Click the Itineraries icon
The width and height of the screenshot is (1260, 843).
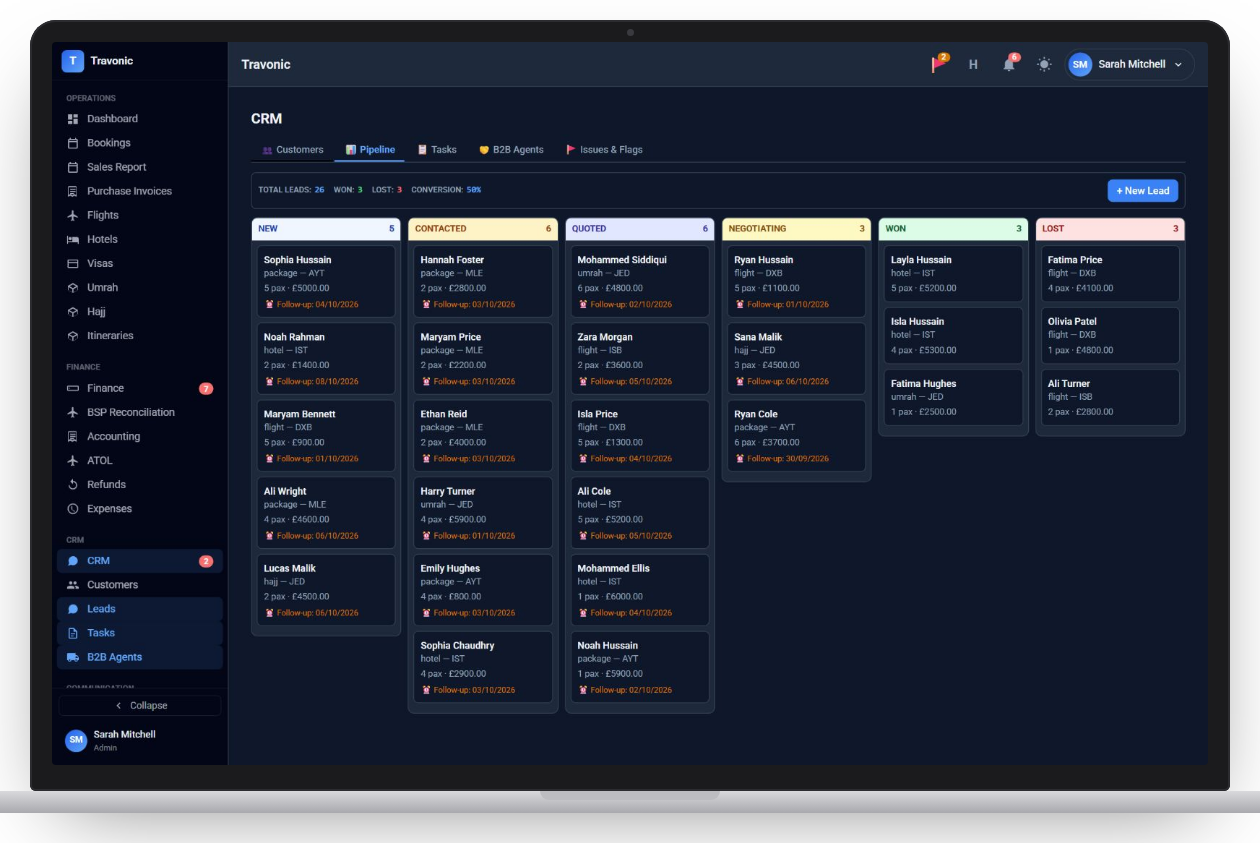[73, 336]
